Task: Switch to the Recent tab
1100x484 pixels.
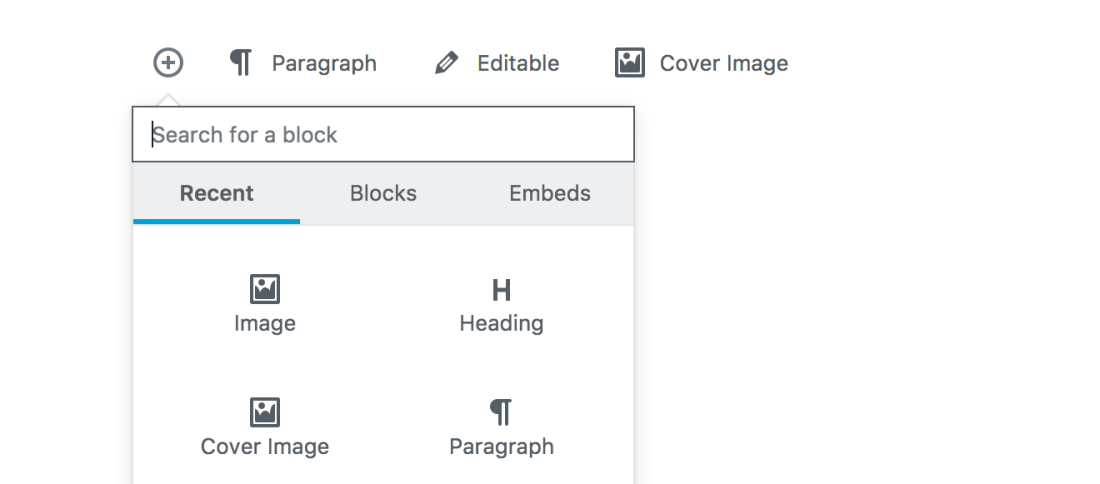Action: (217, 193)
